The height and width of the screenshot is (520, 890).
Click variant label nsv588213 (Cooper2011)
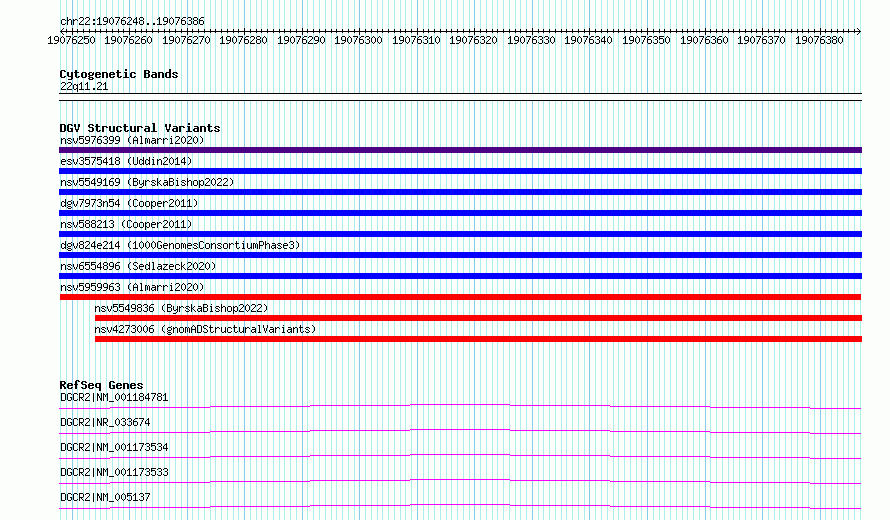[x=126, y=224]
